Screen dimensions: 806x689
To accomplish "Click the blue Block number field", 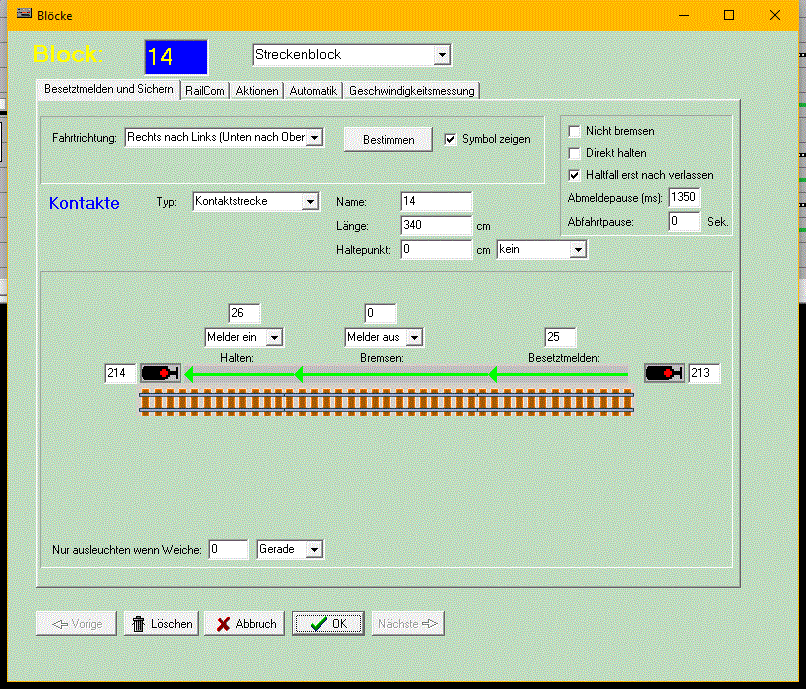I will (x=176, y=57).
